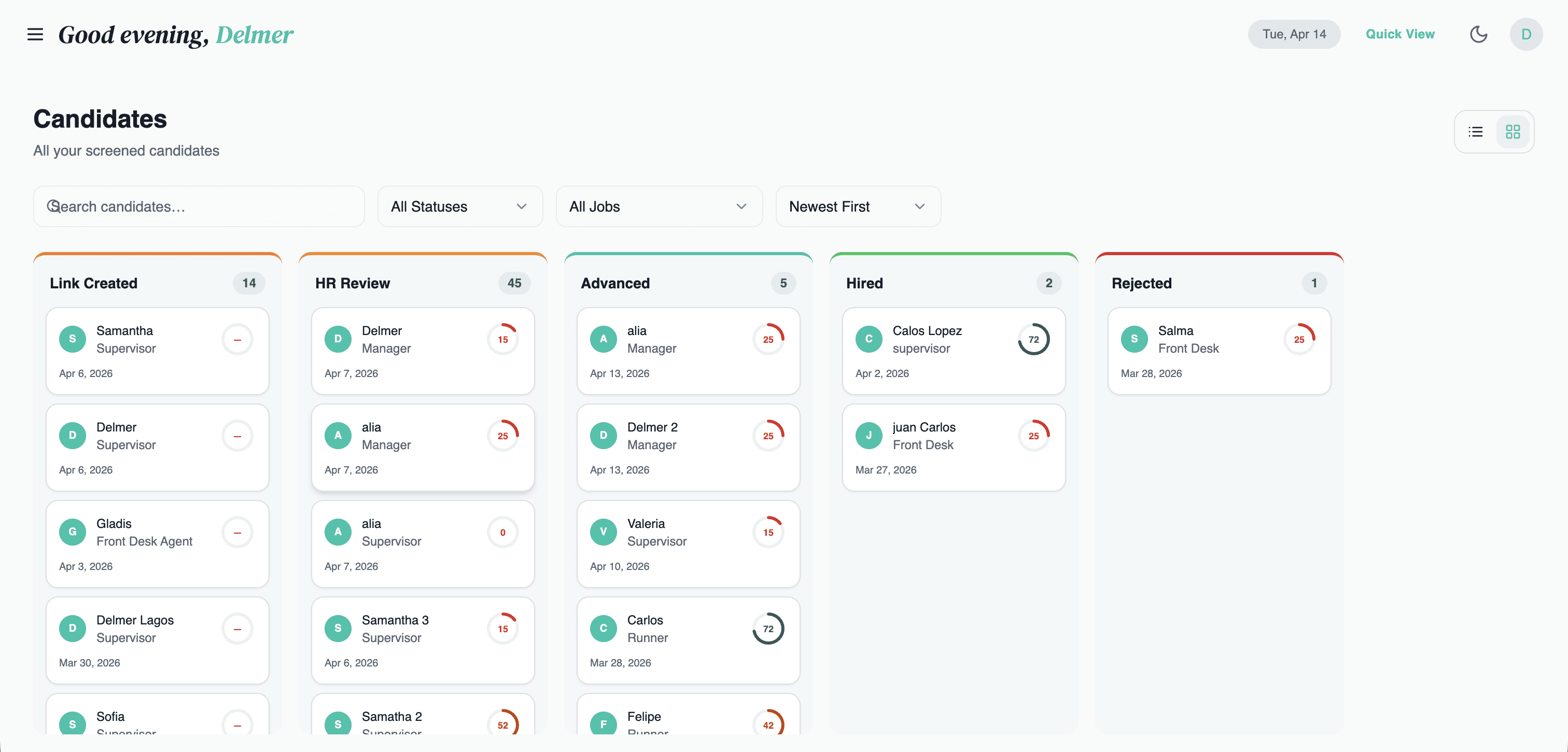Click the Quick View link

tap(1399, 34)
